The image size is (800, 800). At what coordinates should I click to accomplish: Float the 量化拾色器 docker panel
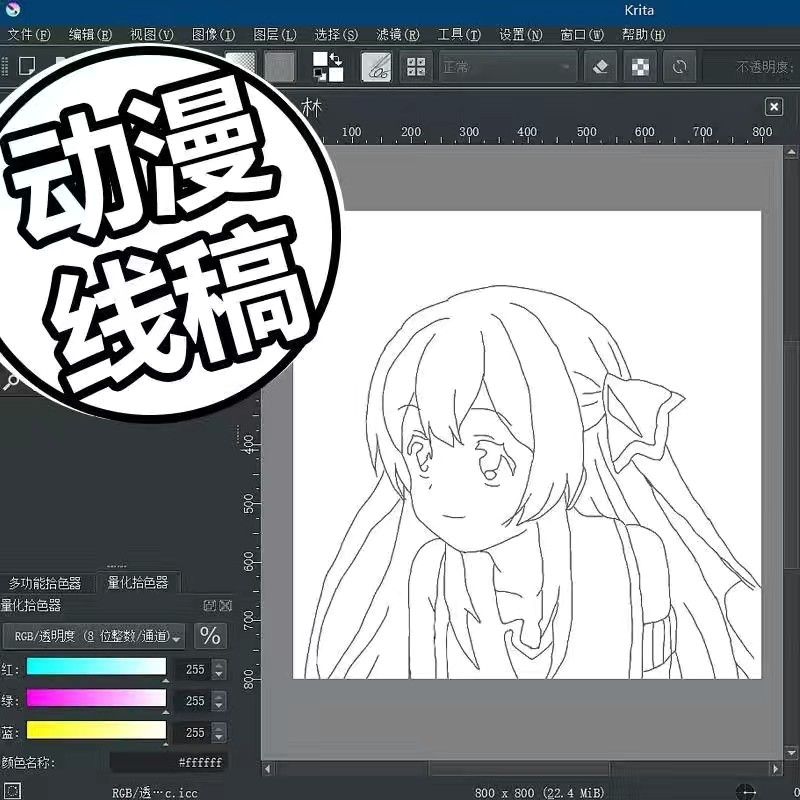(x=209, y=606)
